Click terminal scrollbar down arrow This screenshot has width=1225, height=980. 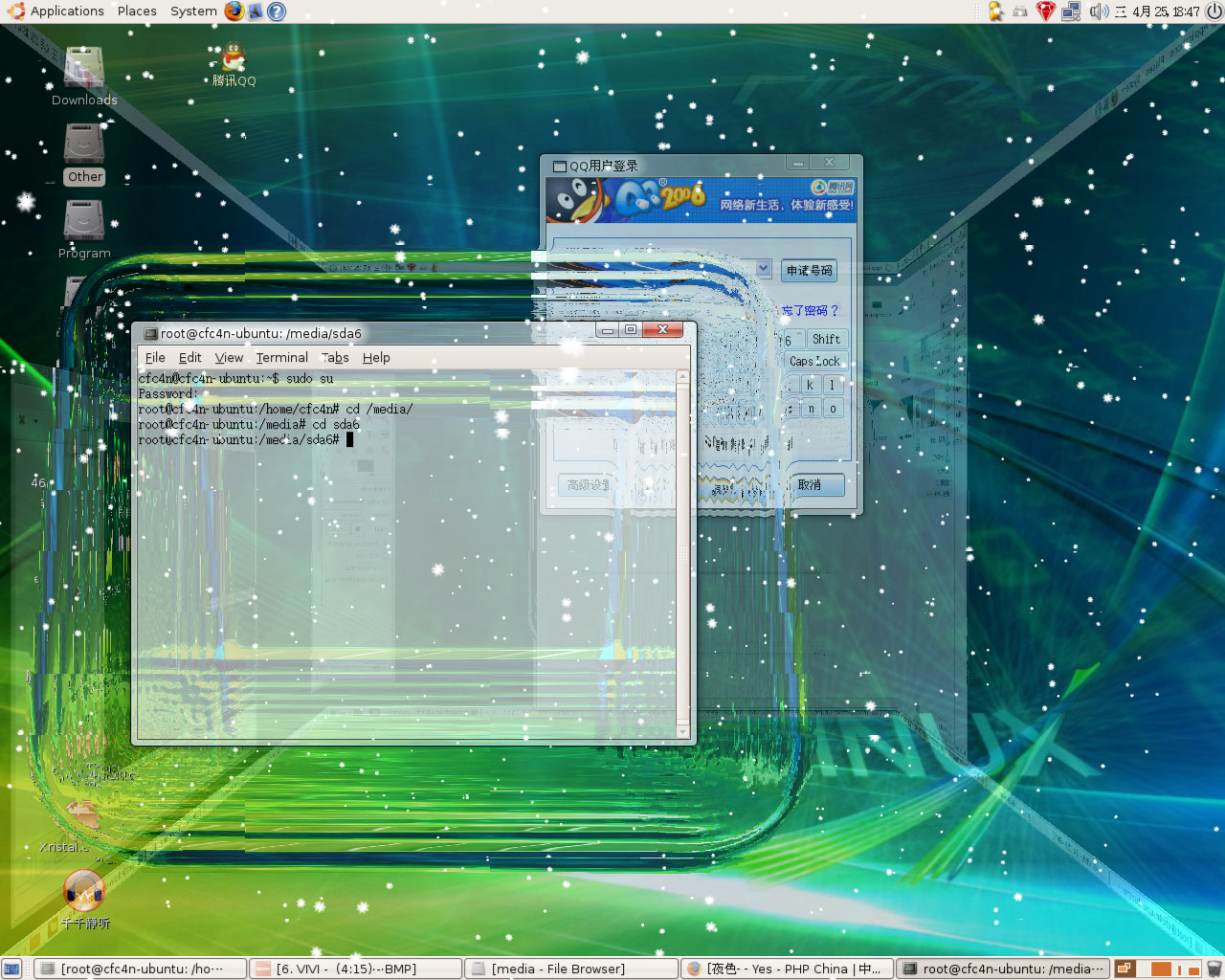[x=682, y=732]
